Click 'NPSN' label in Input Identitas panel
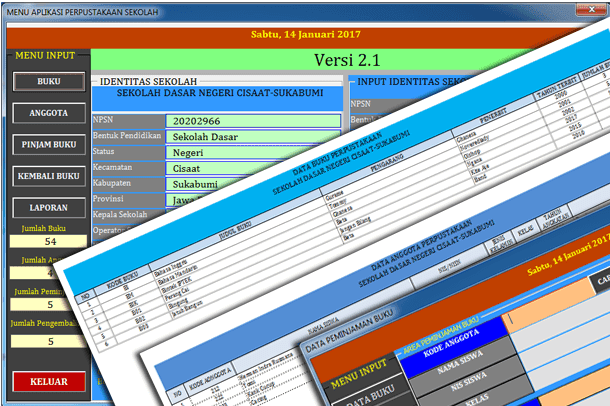The width and height of the screenshot is (610, 406). [361, 104]
